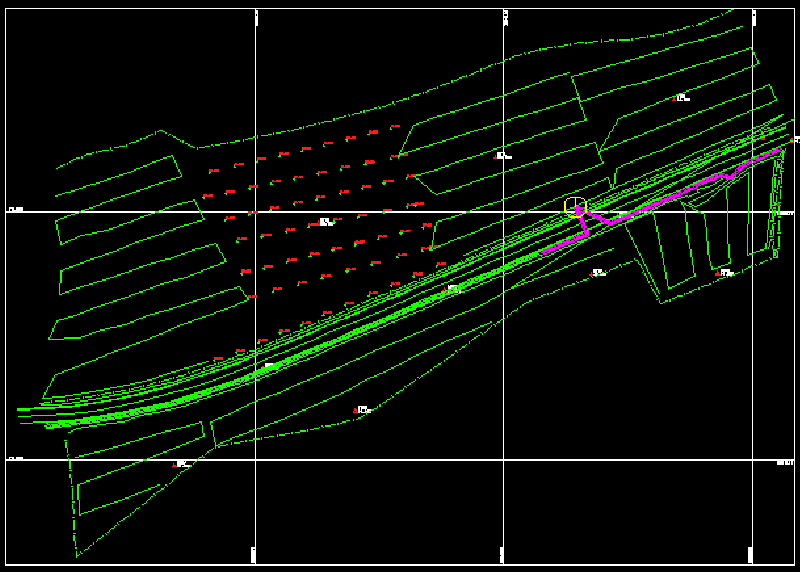Select the white label near the top-right parcels
Image resolution: width=800 pixels, height=572 pixels.
point(682,98)
